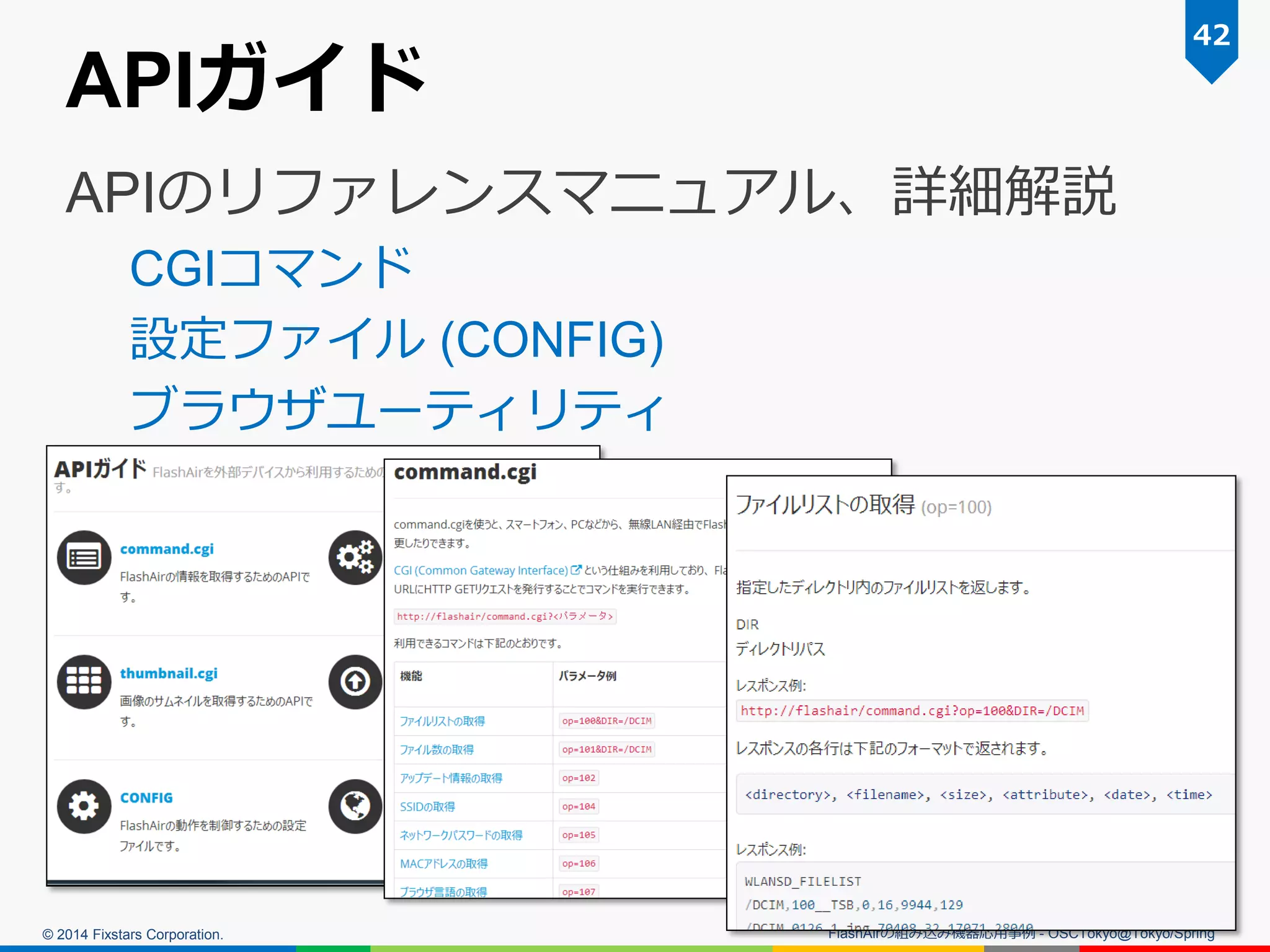Click the external link icon after CGI link
Image resolution: width=1270 pixels, height=952 pixels.
click(576, 570)
